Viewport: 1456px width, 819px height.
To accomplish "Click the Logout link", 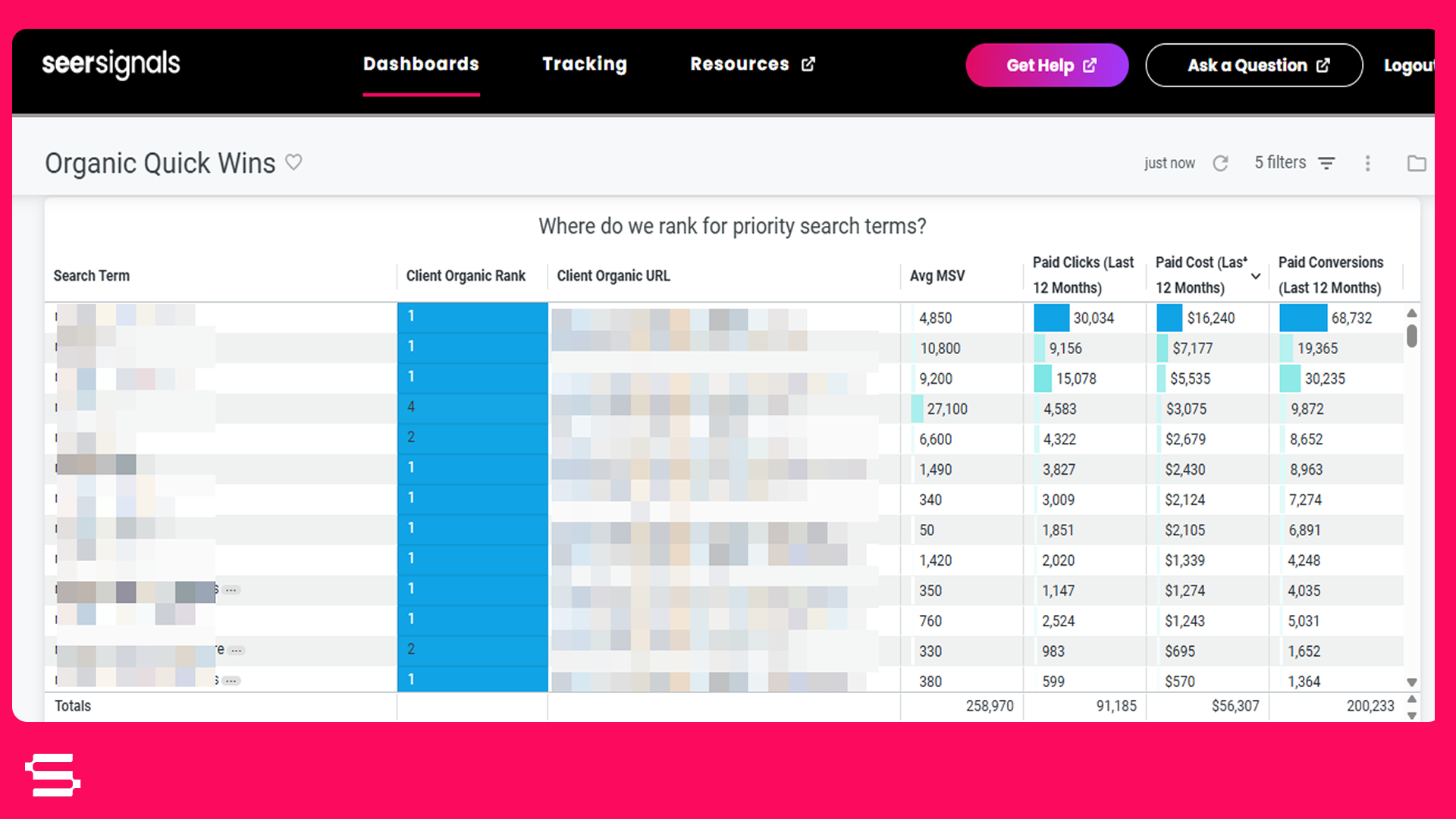I will coord(1408,65).
